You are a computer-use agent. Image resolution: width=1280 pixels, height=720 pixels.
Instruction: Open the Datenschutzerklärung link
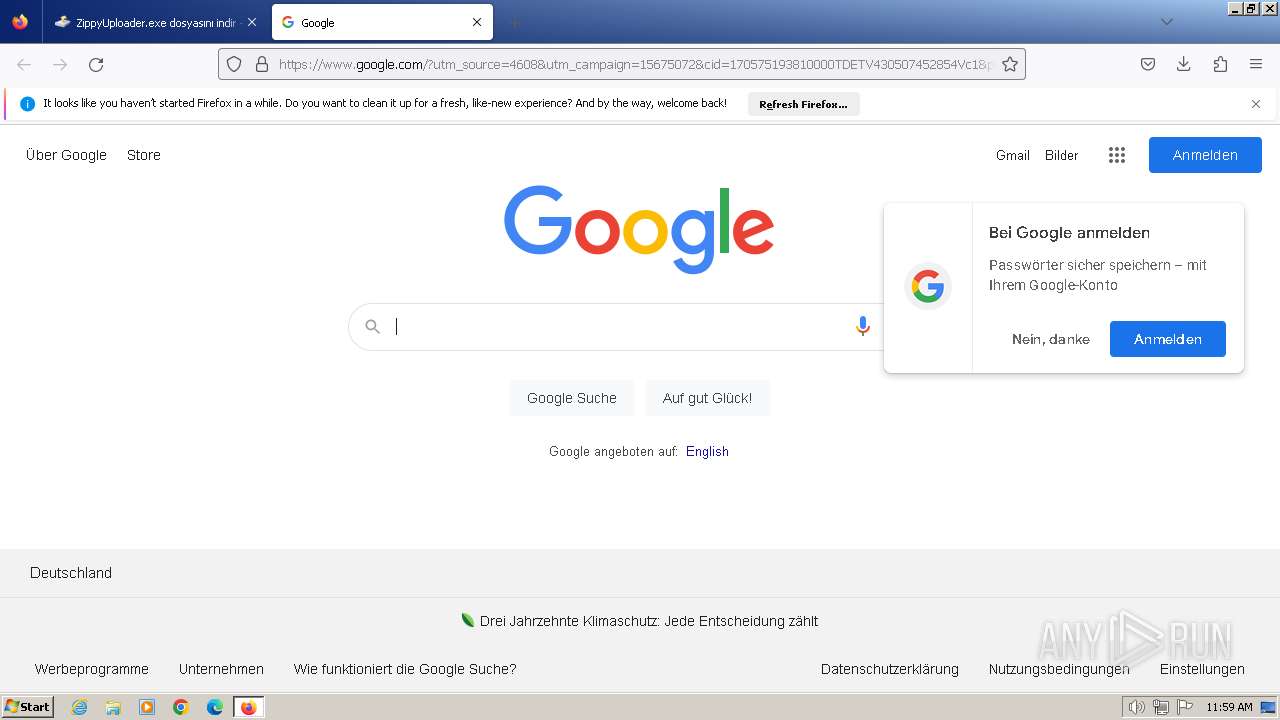890,669
